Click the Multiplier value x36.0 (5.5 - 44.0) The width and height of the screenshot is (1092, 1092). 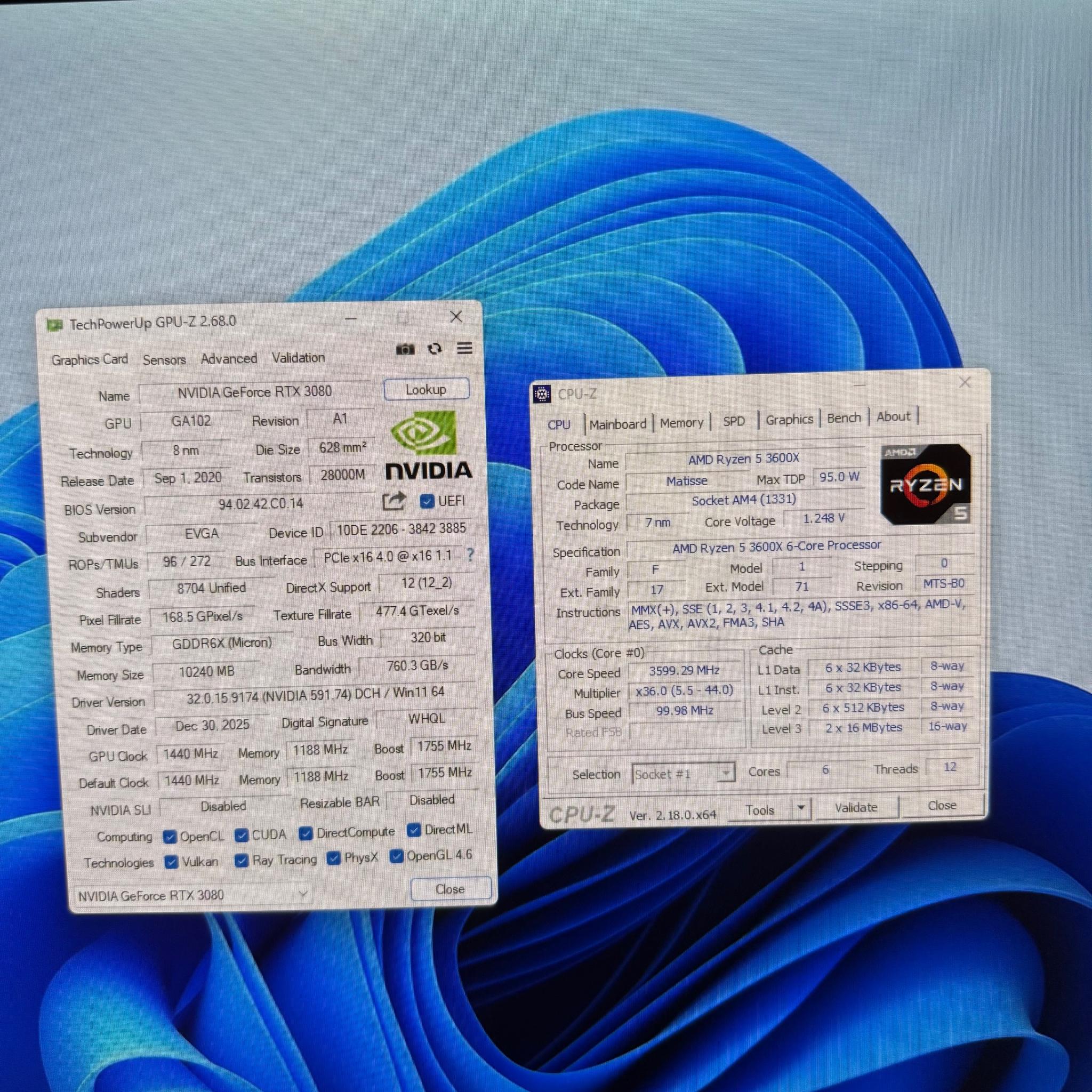[684, 690]
